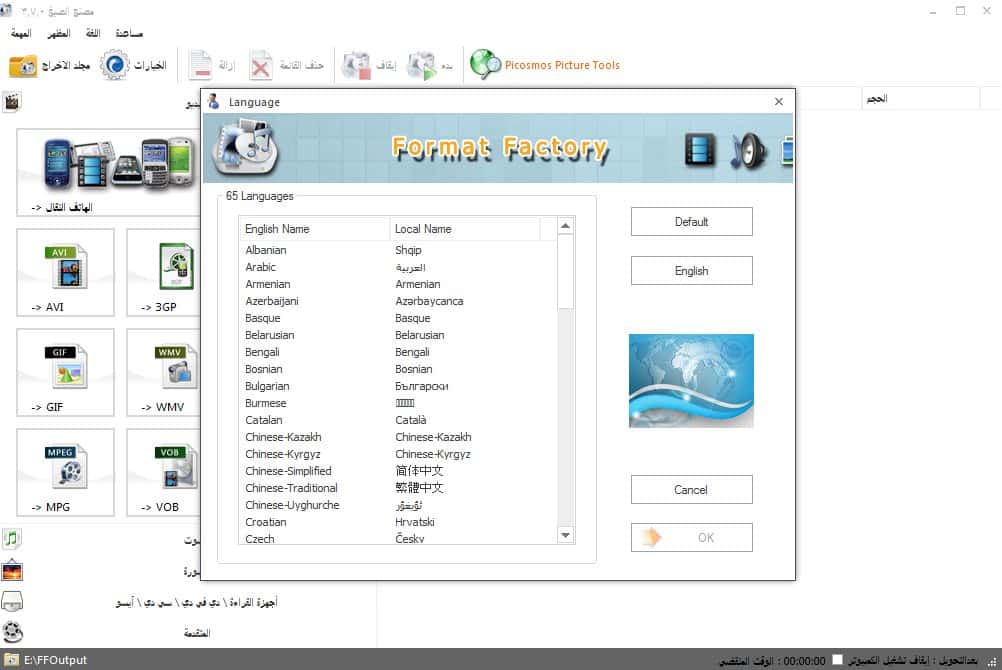Viewport: 1002px width, 670px height.
Task: Open the output folder toolbar icon
Action: (23, 65)
